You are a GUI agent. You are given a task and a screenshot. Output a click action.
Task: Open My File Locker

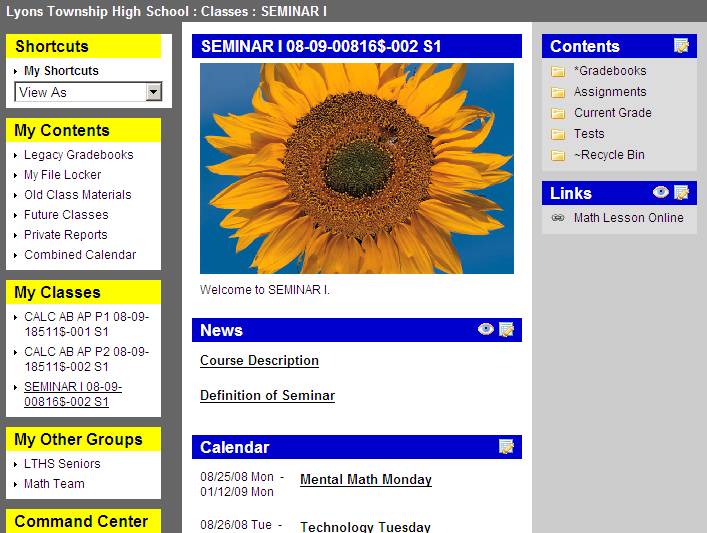[63, 175]
